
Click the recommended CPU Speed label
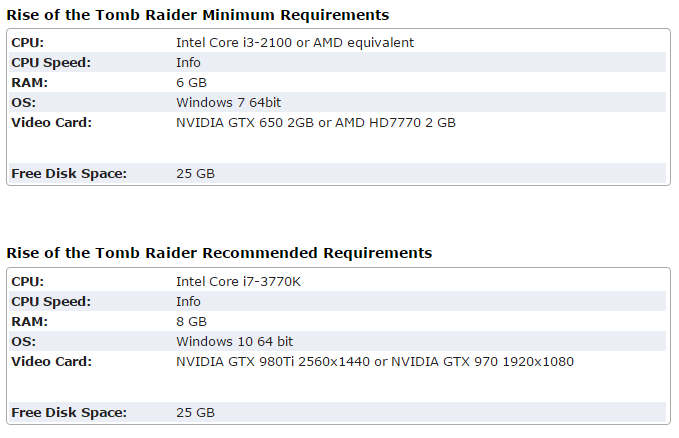[51, 302]
